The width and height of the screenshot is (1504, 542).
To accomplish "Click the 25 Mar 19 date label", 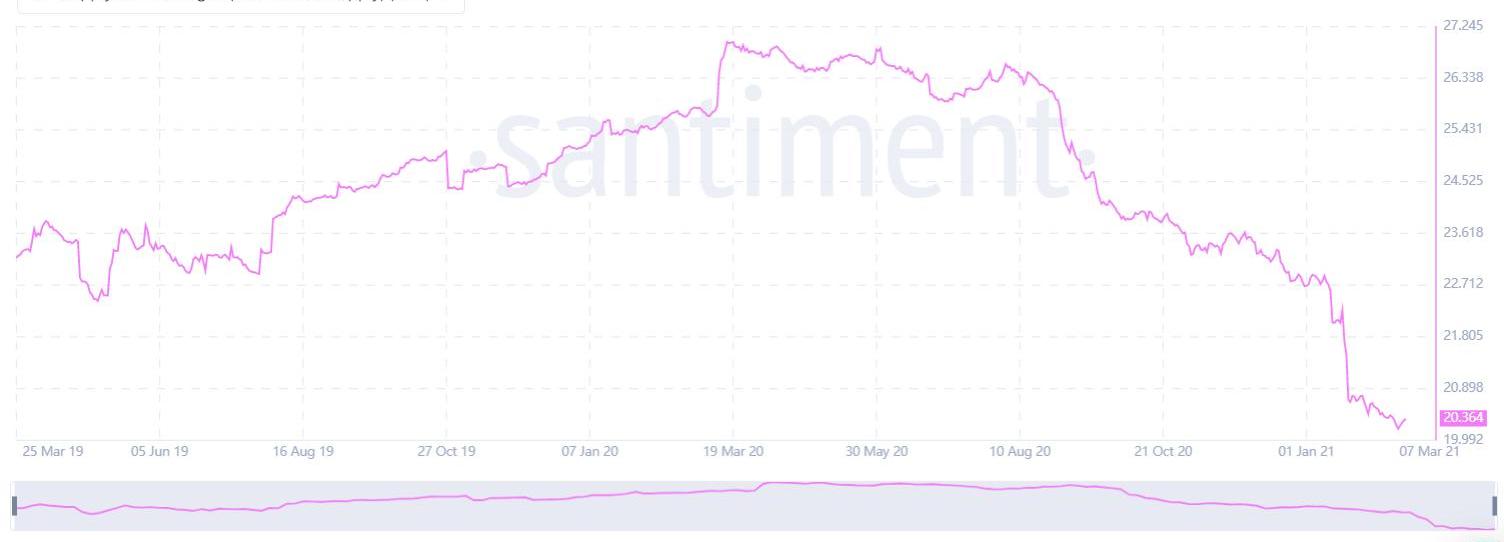I will (x=52, y=452).
